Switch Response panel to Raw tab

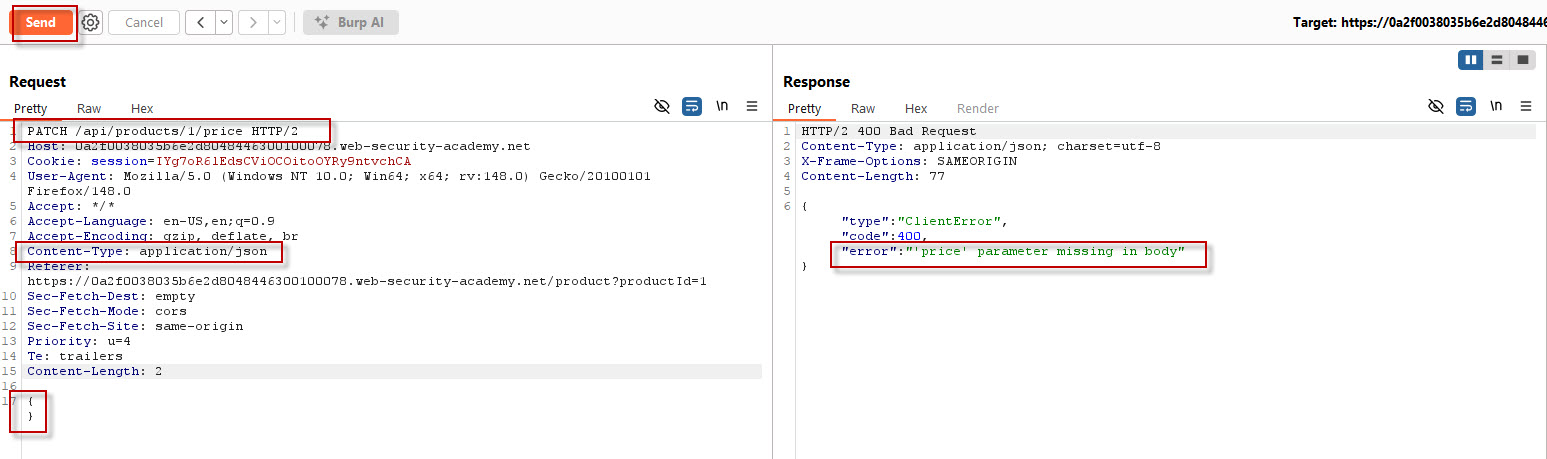pyautogui.click(x=863, y=108)
